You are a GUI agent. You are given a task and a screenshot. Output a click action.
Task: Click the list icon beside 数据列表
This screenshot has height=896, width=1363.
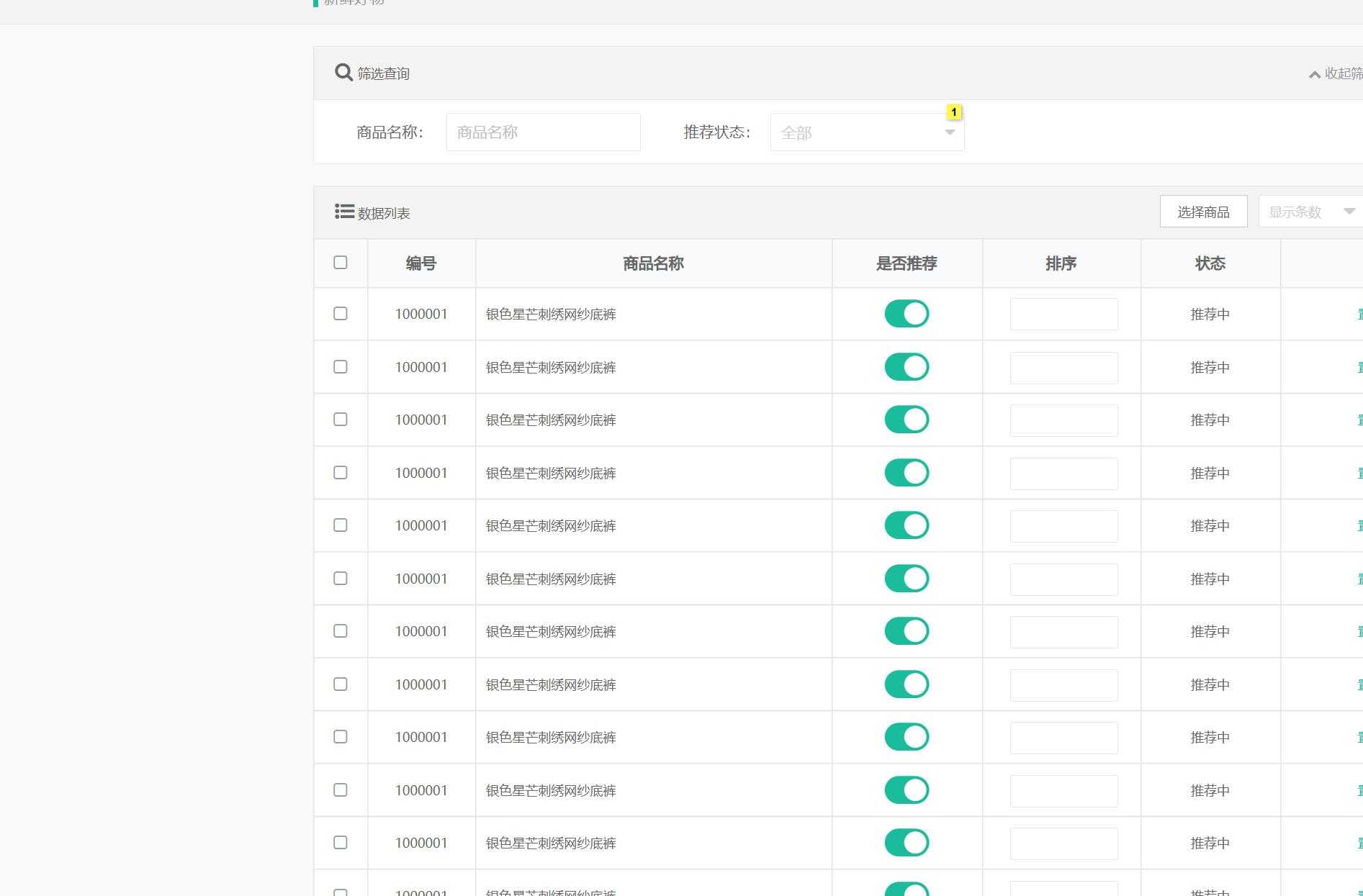344,212
